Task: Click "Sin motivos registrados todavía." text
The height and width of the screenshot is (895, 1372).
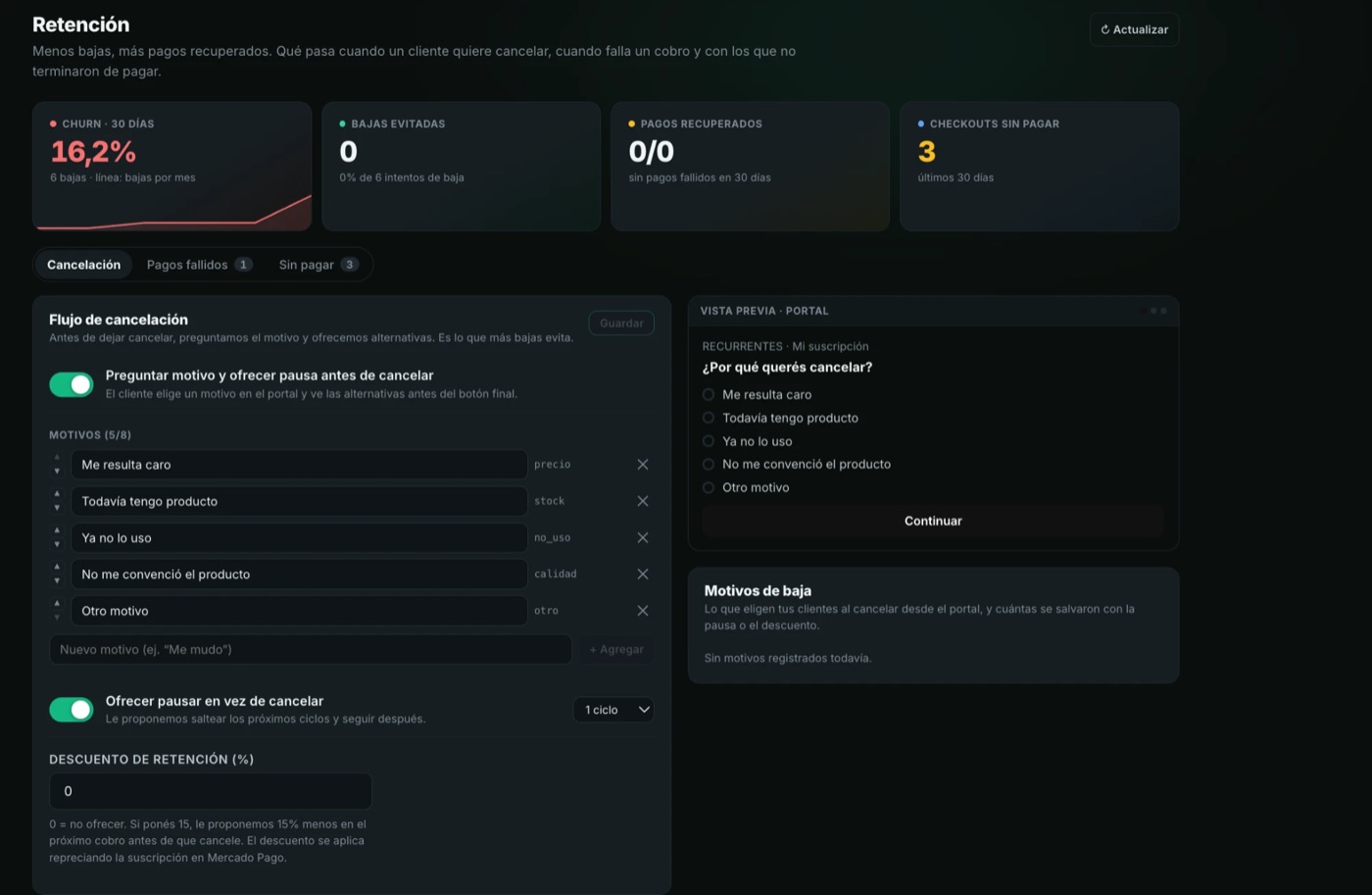Action: click(788, 658)
